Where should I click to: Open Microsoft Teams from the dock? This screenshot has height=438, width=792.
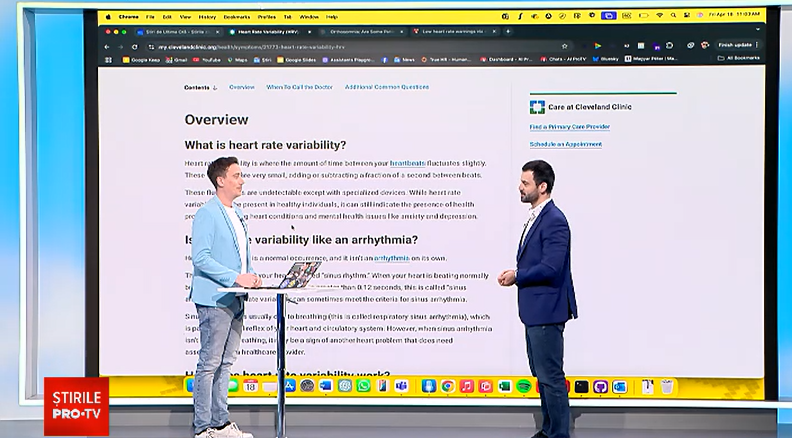click(x=401, y=386)
